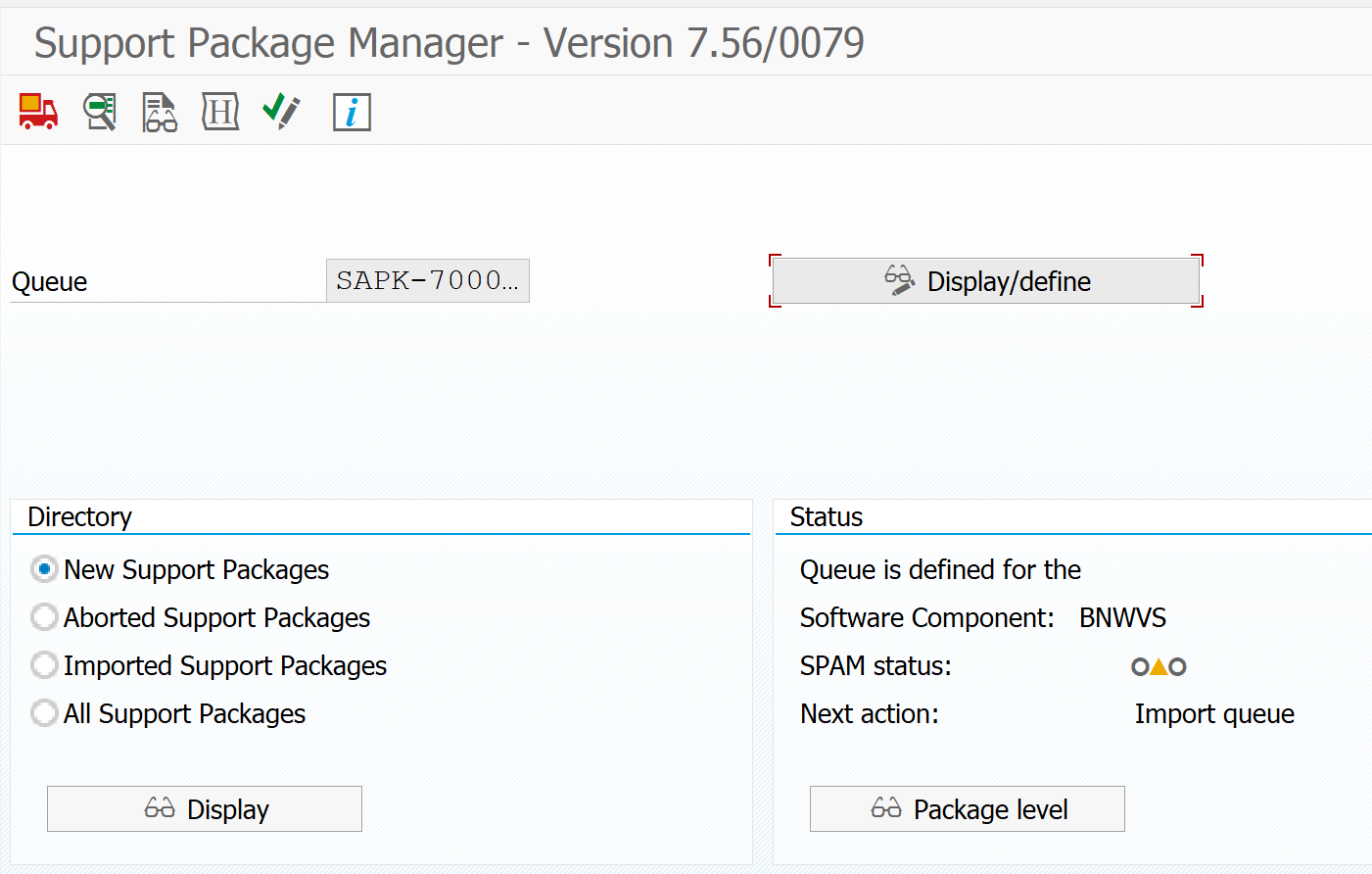
Task: Click the red truck Import queue icon
Action: (38, 112)
